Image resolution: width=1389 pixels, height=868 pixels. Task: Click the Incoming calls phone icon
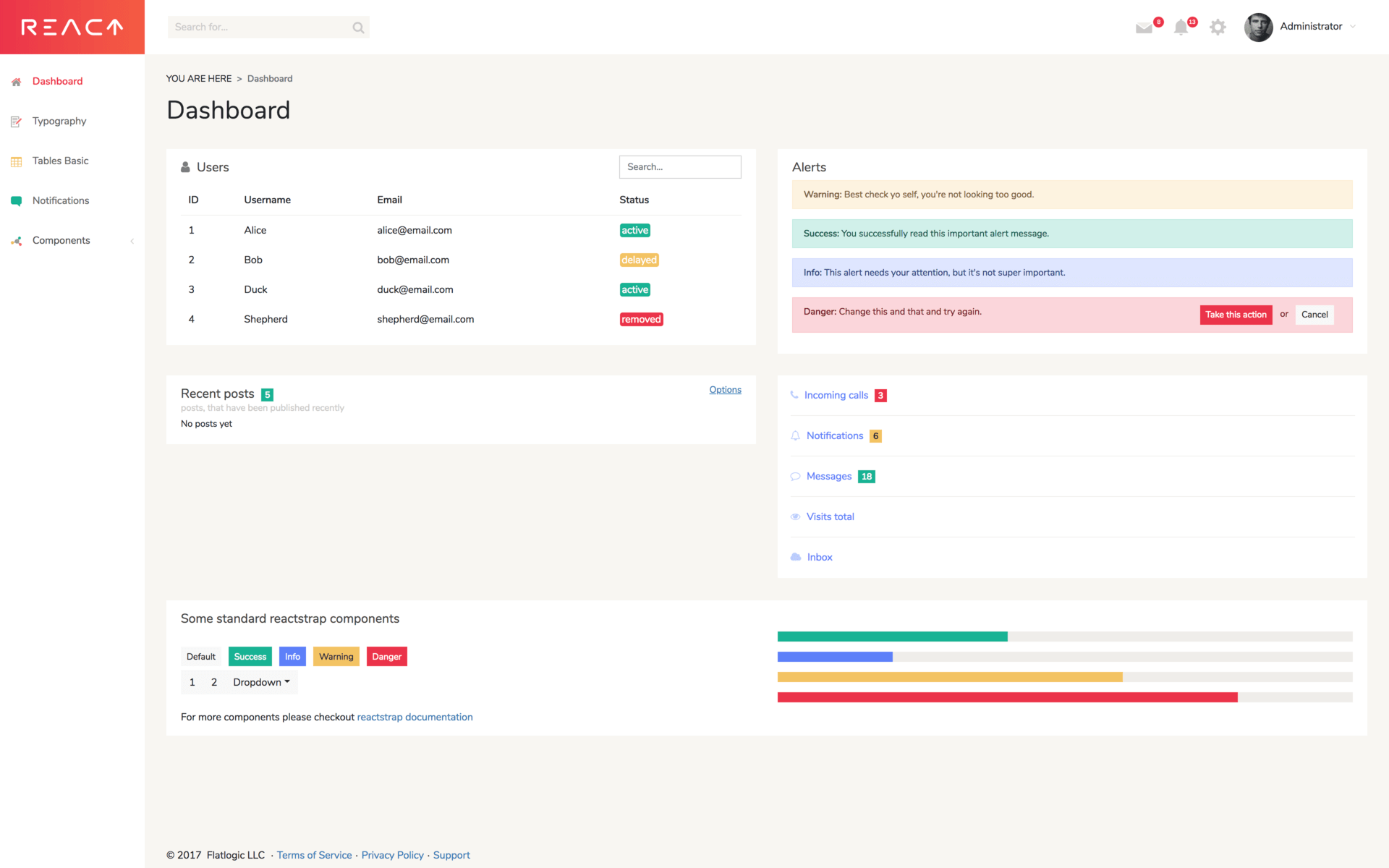(x=794, y=395)
